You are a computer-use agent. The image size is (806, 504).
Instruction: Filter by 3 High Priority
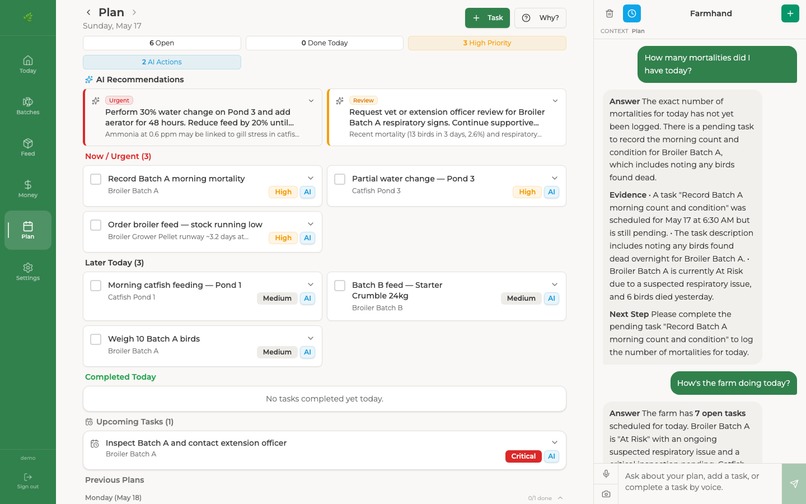tap(487, 43)
